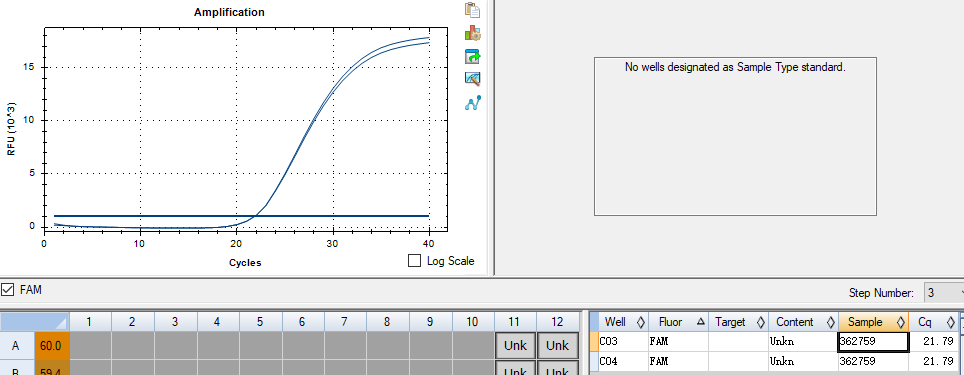This screenshot has width=964, height=375.
Task: Export chart via green arrow window icon
Action: point(472,57)
